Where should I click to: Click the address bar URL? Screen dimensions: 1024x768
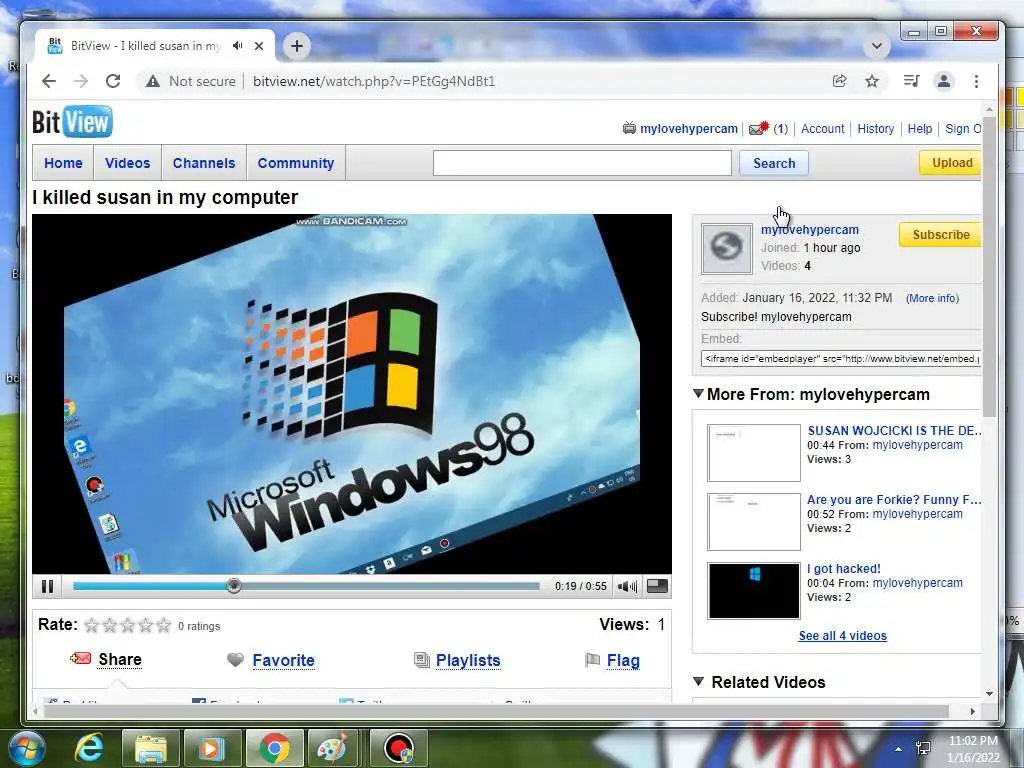coord(374,81)
